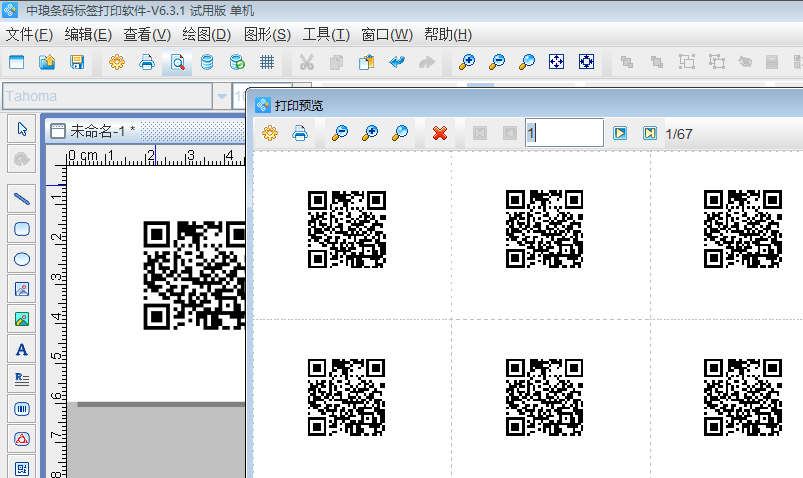Open database settings from main toolbar
This screenshot has height=478, width=803.
click(207, 62)
